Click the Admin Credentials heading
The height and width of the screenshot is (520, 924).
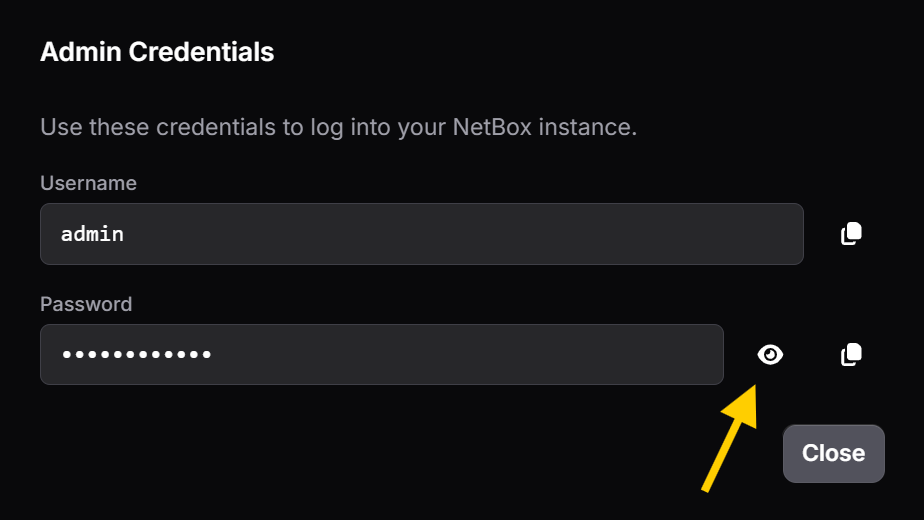click(x=157, y=52)
